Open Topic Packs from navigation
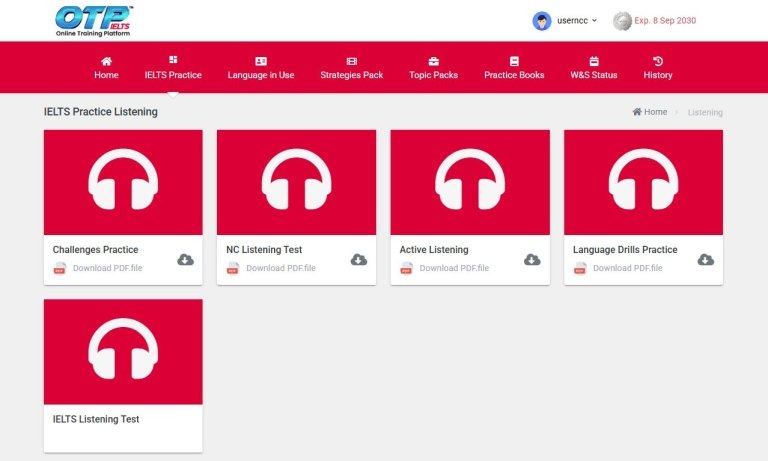 pos(434,68)
